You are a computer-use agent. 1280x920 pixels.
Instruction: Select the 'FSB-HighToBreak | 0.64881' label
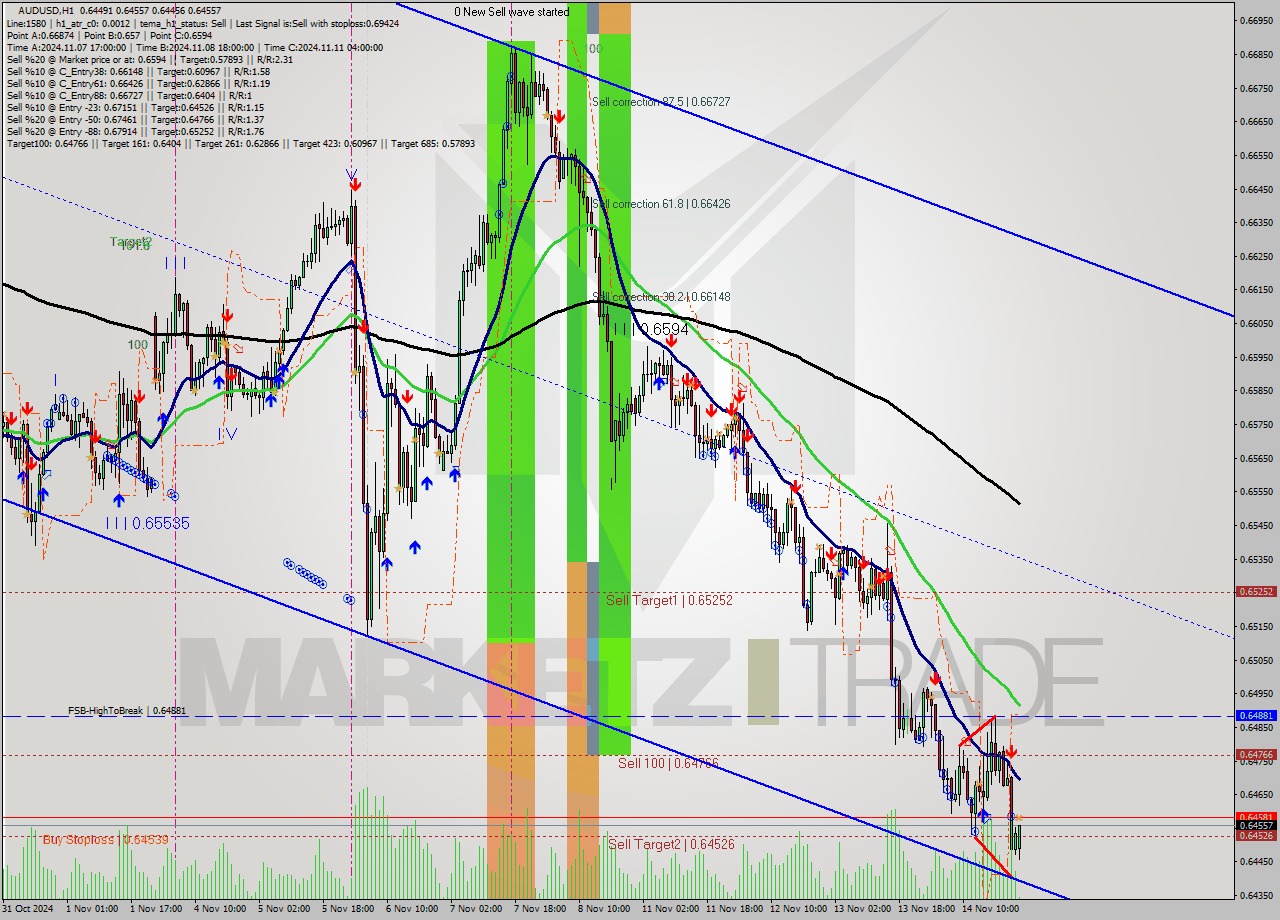pos(126,711)
